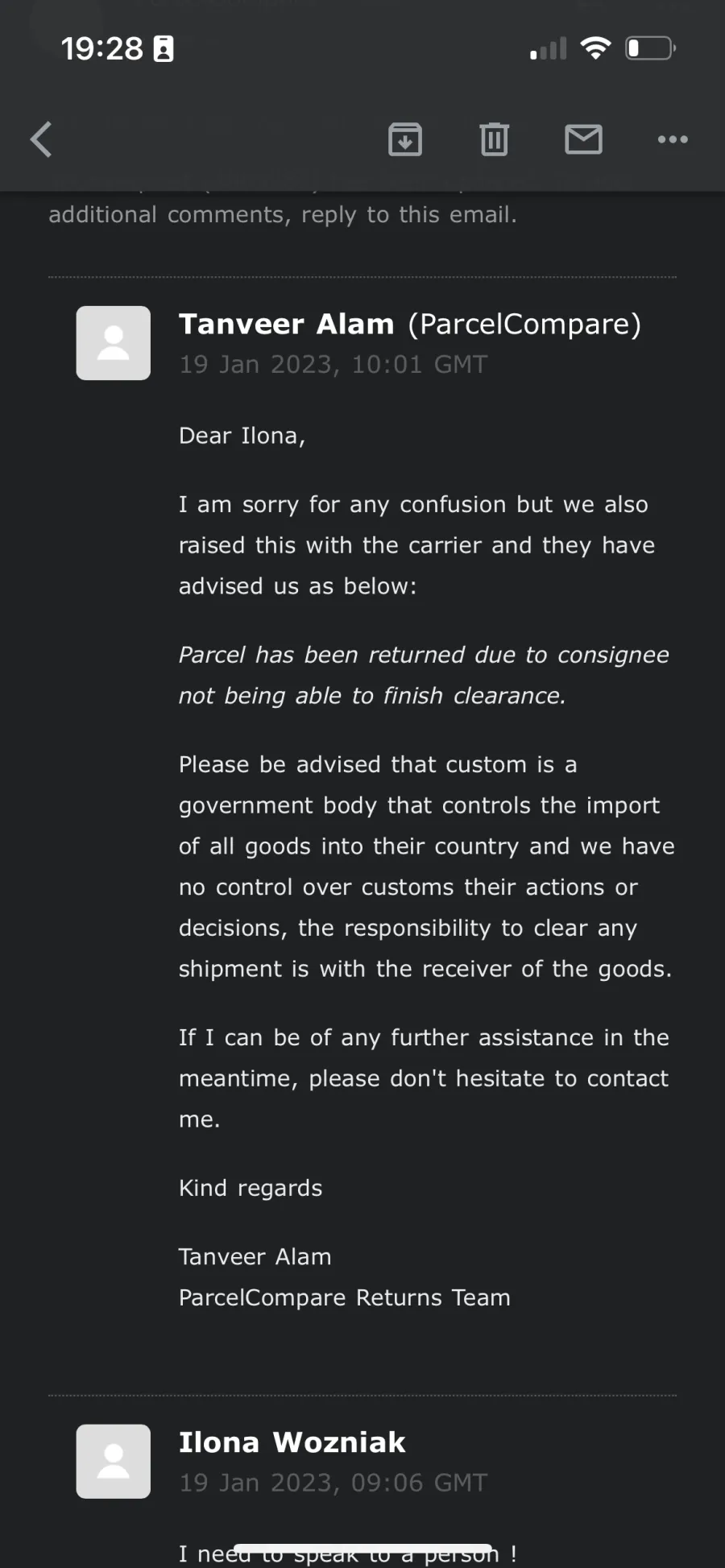Screen dimensions: 725x1568
Task: Tap the 19:28 clock in the status bar
Action: [x=102, y=49]
